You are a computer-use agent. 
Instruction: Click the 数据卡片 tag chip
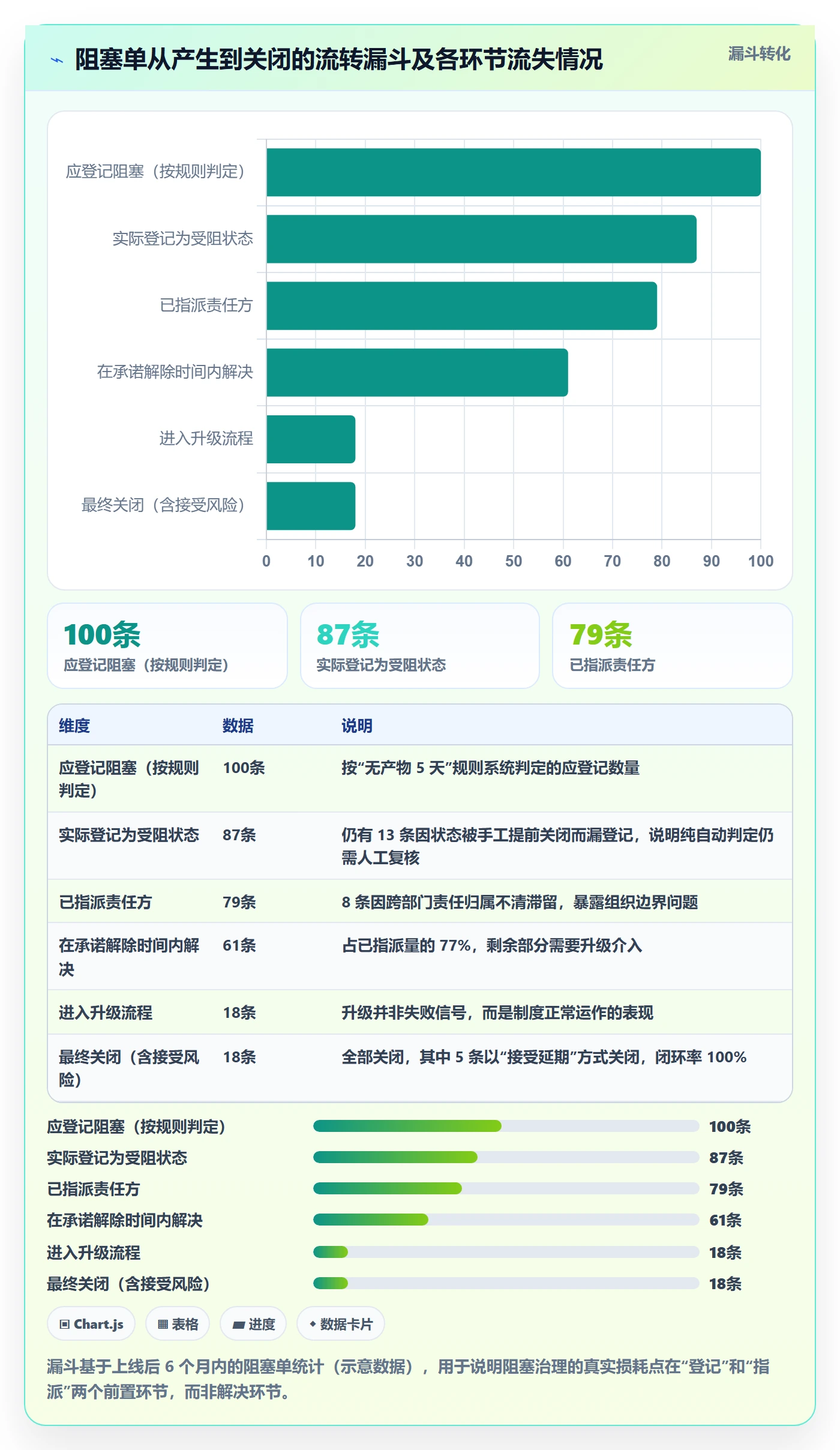coord(341,1323)
